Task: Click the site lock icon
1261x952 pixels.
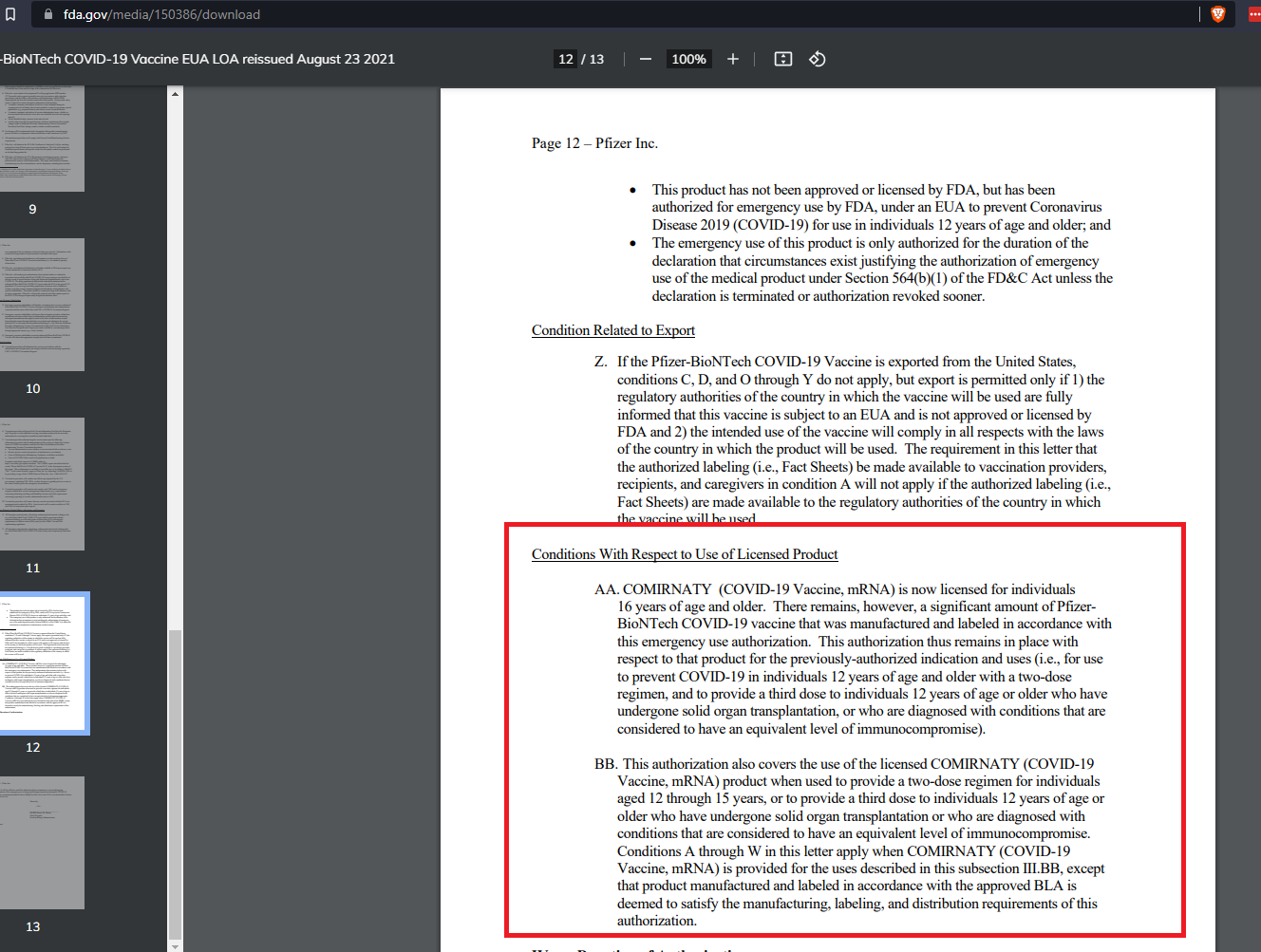Action: pos(48,14)
